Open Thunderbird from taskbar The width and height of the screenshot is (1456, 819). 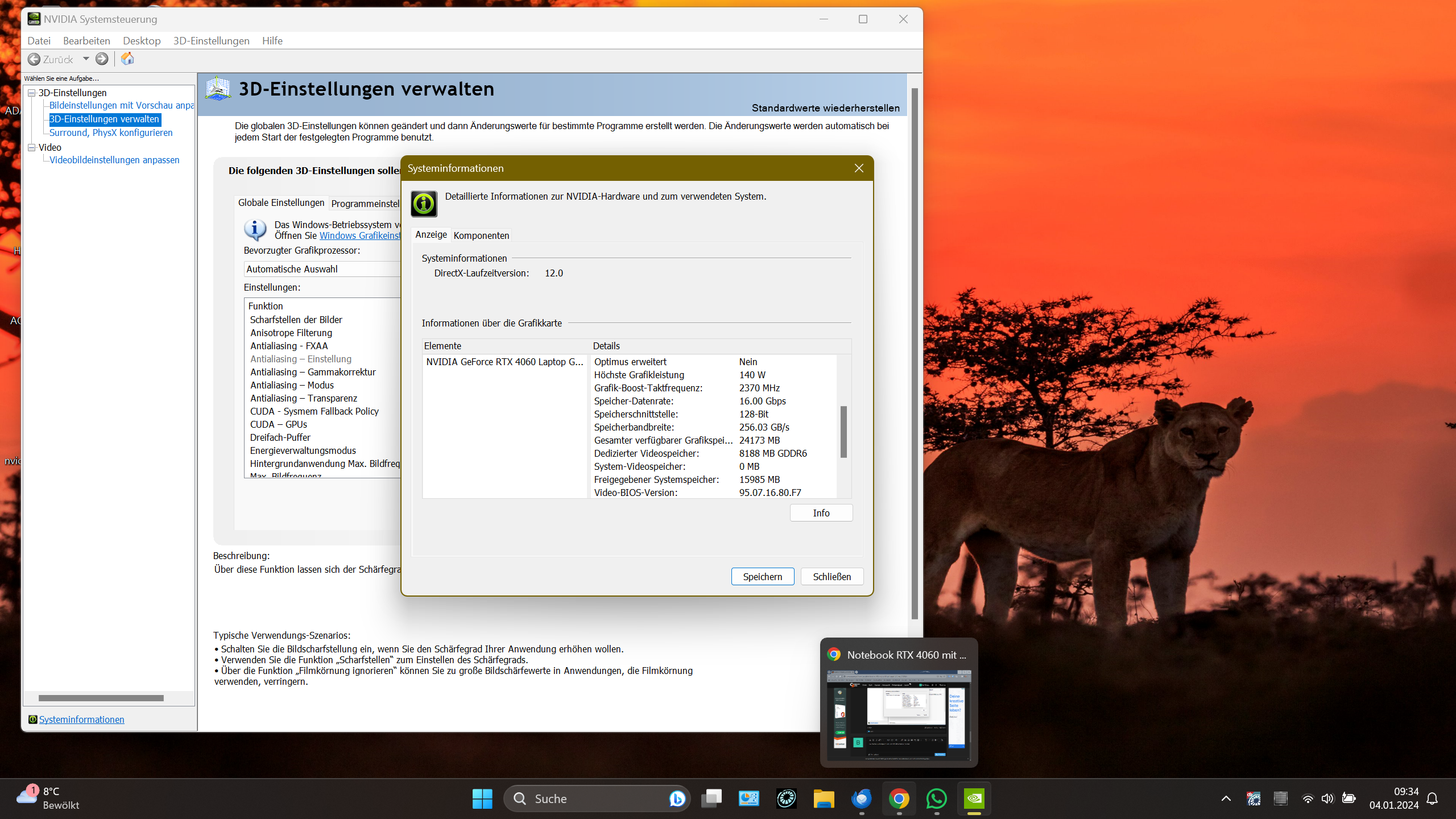(861, 799)
